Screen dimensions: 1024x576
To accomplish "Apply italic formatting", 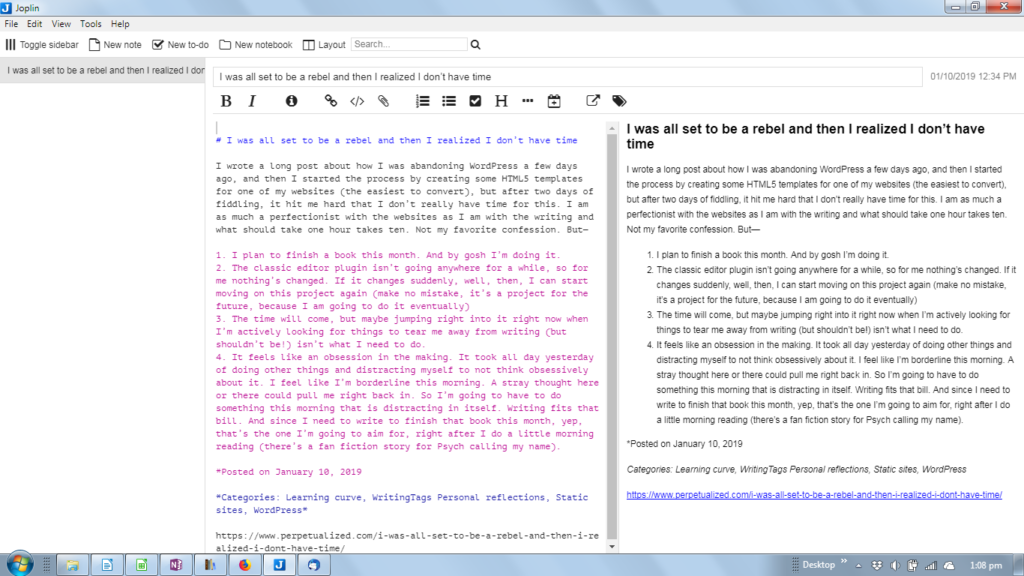I will click(x=252, y=101).
